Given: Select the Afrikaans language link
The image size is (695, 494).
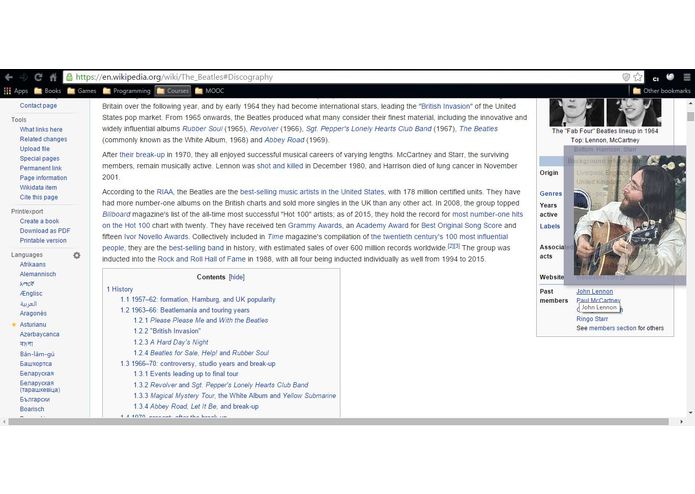Looking at the screenshot, I should click(32, 265).
